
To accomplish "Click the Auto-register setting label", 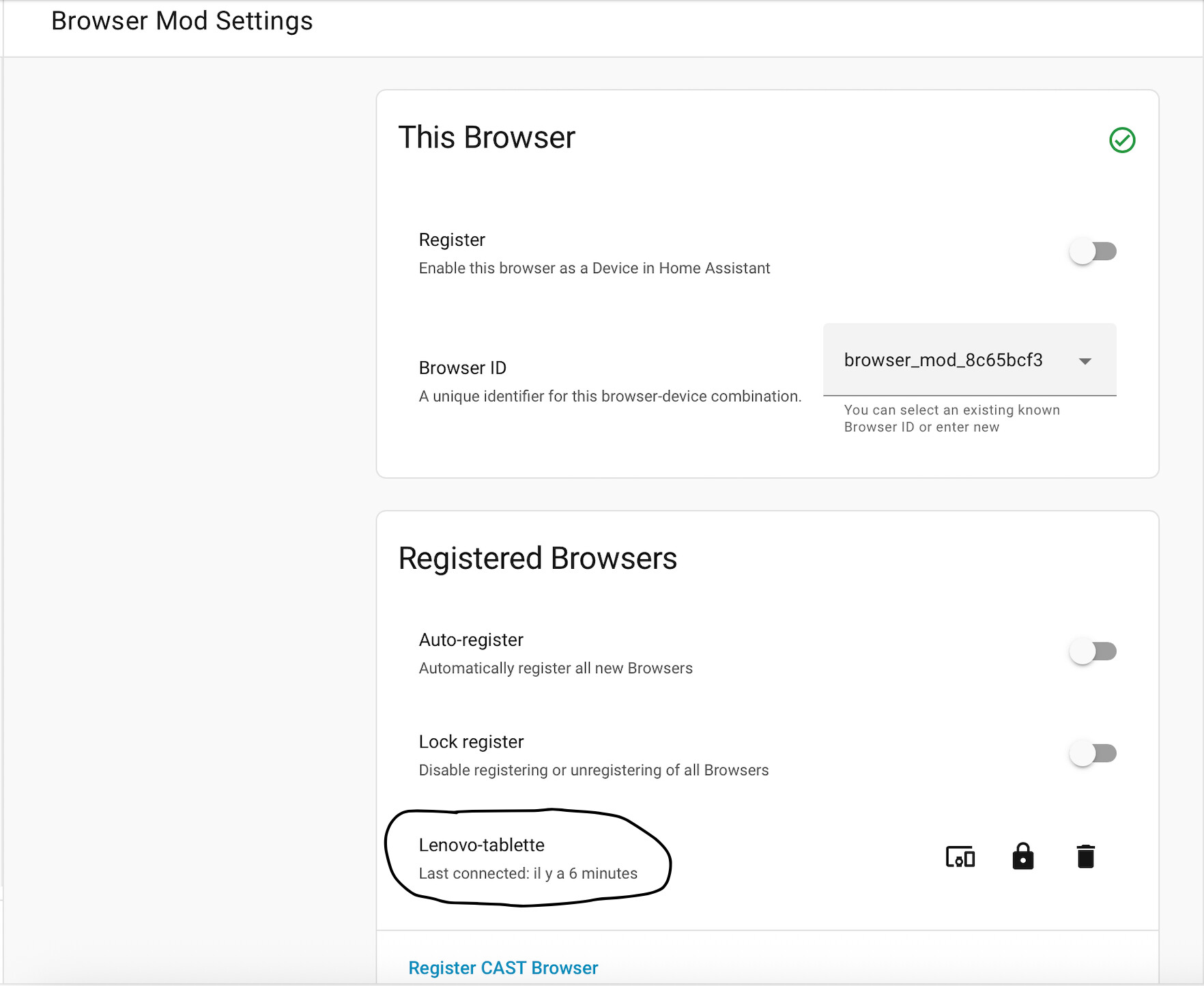I will point(471,640).
